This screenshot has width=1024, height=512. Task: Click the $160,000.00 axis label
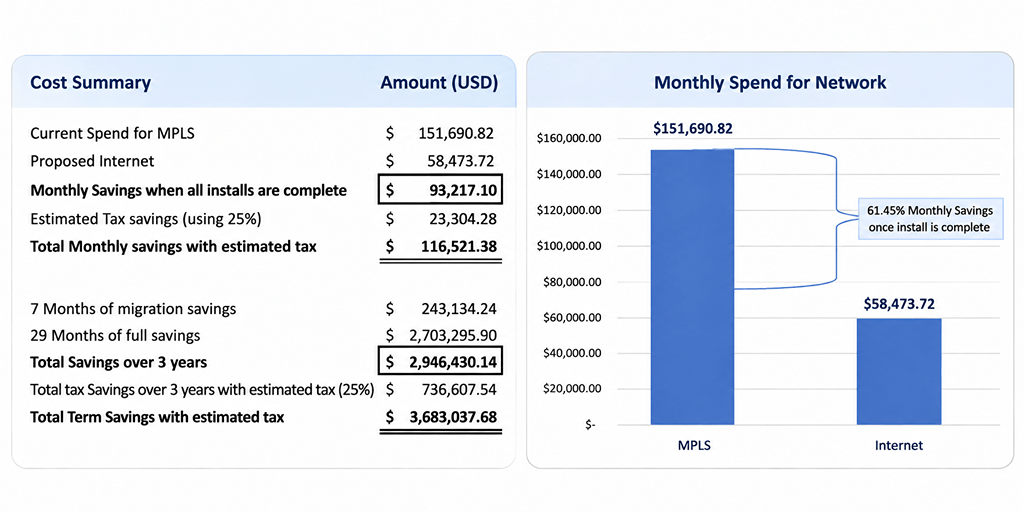point(568,138)
